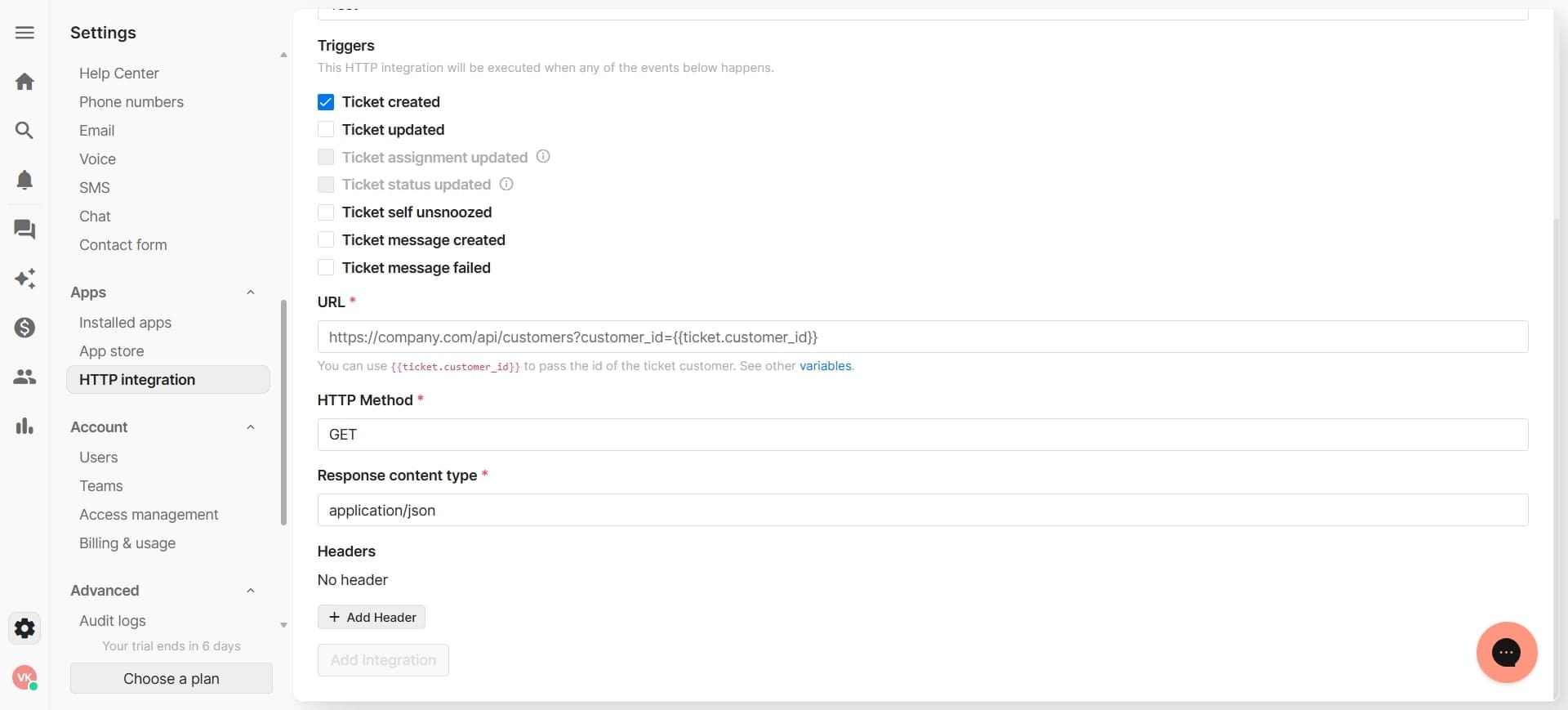Open Audit logs under Advanced
This screenshot has width=1568, height=710.
click(x=112, y=621)
